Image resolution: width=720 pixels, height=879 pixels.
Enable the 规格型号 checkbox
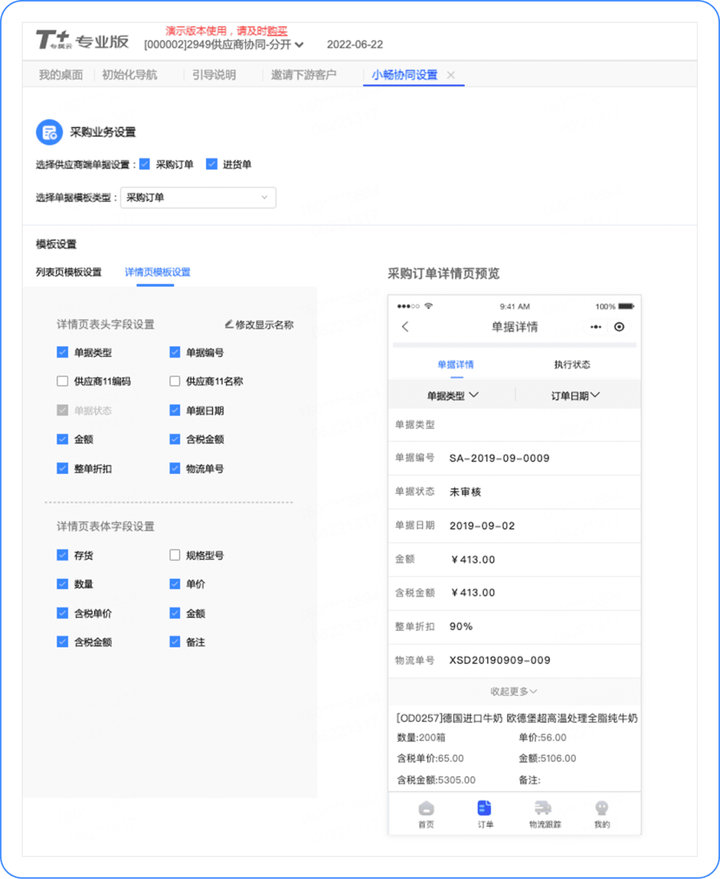point(174,555)
